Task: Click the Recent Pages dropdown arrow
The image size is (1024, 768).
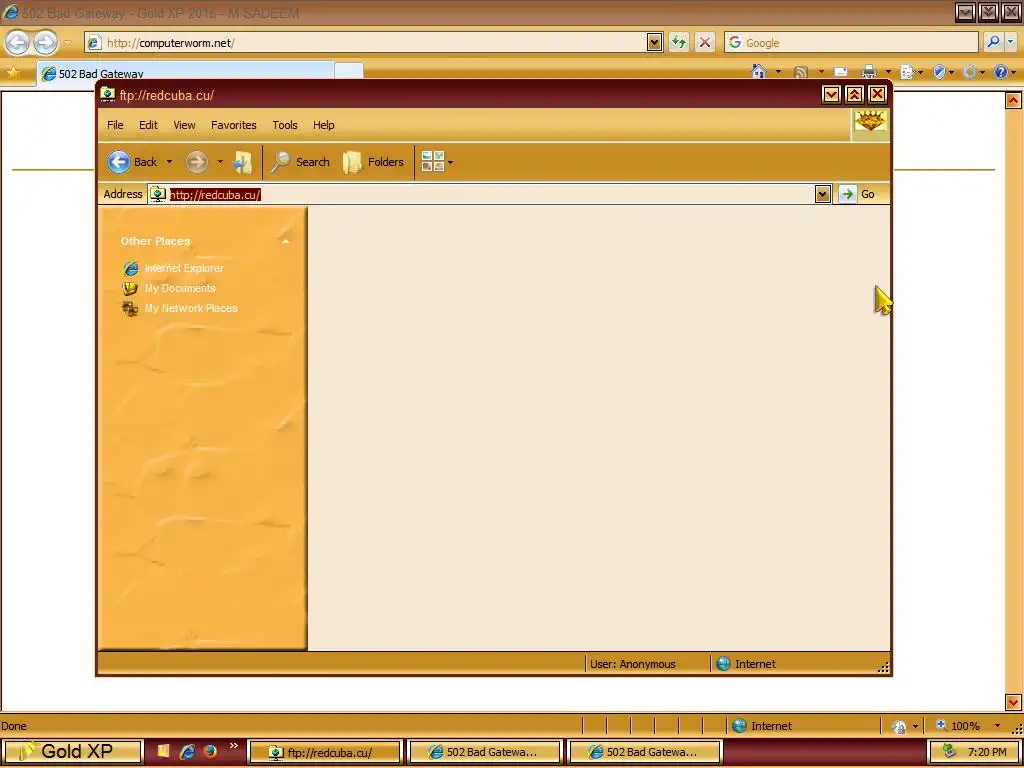Action: [x=67, y=43]
